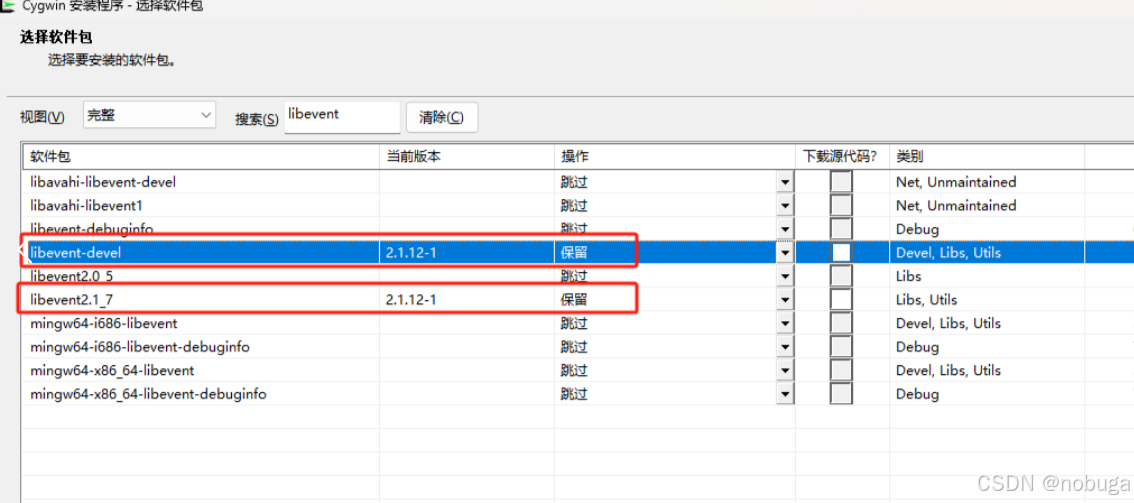Click 'Net, Unmaintained' category for libavahi-libevent1
Screen dimensions: 1134x503
pos(956,206)
